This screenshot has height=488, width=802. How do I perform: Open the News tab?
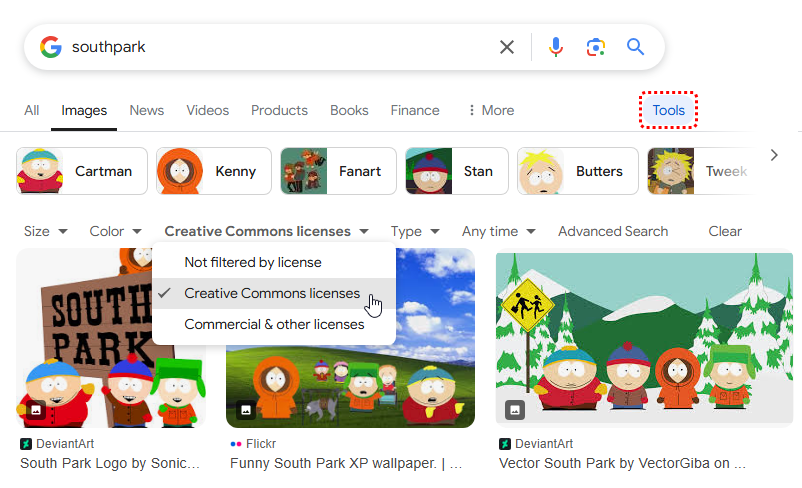click(x=147, y=110)
